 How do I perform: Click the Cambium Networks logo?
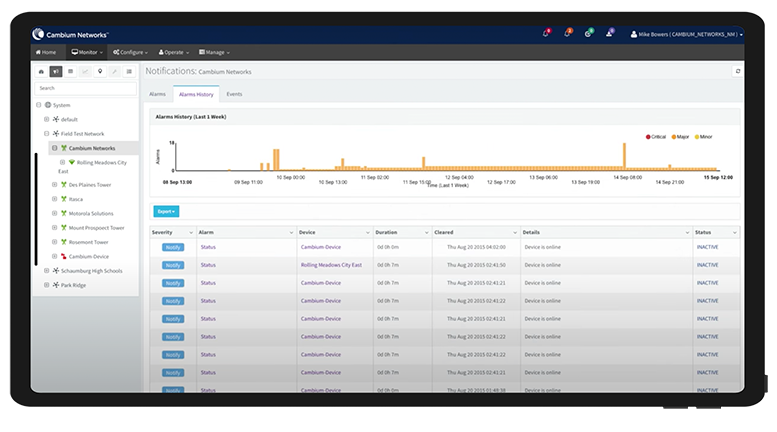(69, 35)
